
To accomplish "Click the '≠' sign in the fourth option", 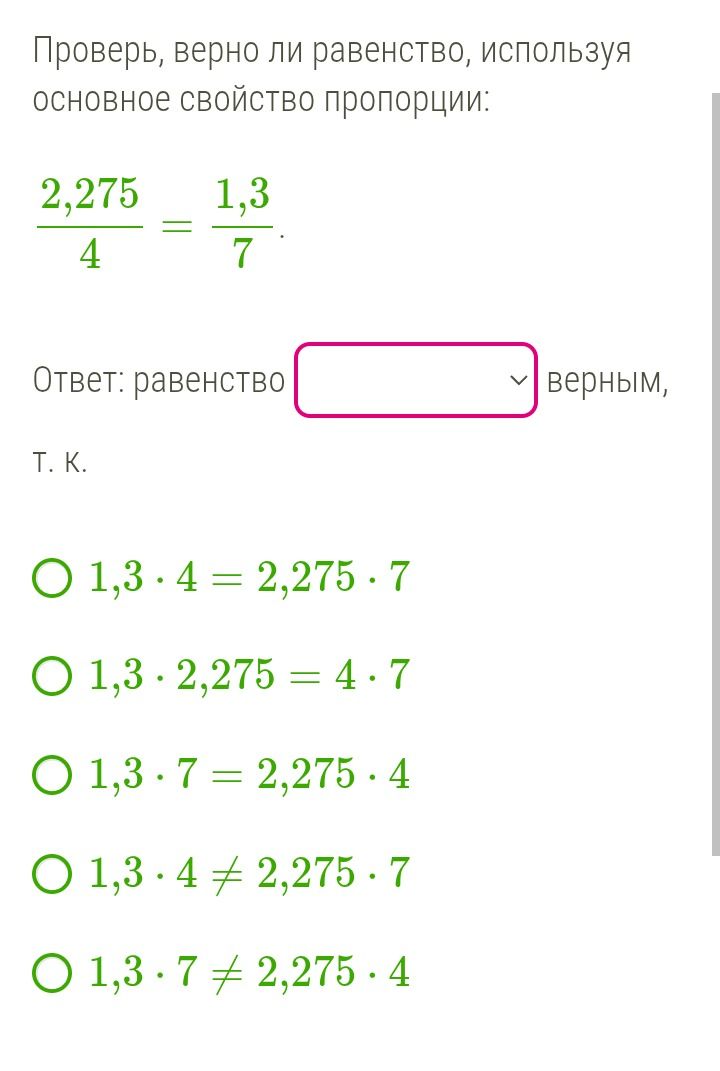I will [x=227, y=874].
